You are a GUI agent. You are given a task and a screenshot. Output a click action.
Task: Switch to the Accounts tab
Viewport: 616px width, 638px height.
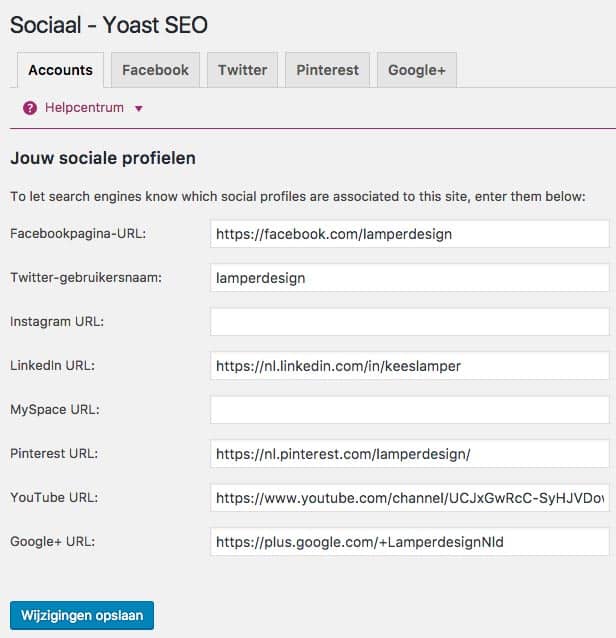pos(60,70)
